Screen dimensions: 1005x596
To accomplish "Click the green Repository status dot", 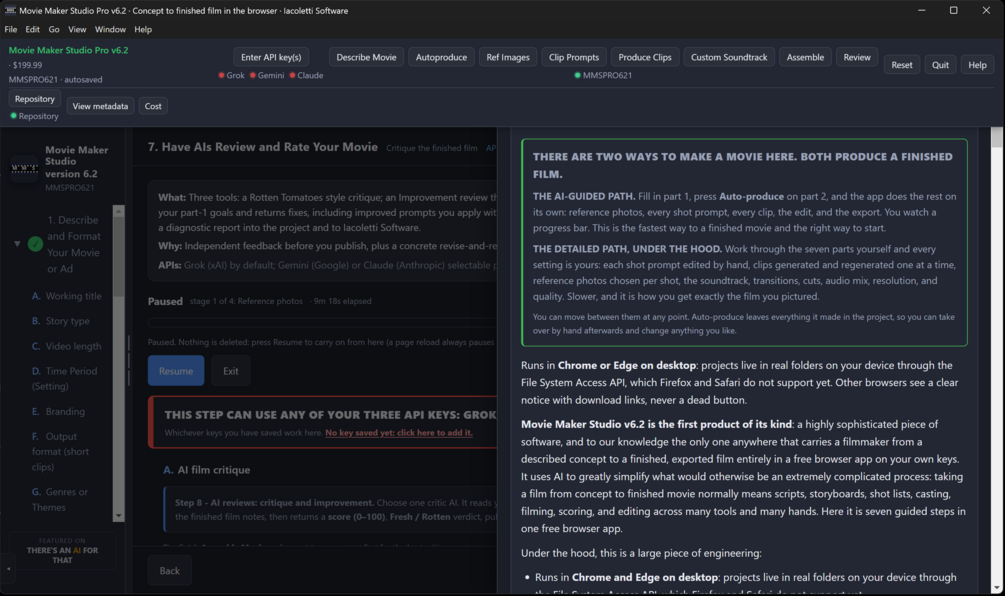I will point(13,116).
